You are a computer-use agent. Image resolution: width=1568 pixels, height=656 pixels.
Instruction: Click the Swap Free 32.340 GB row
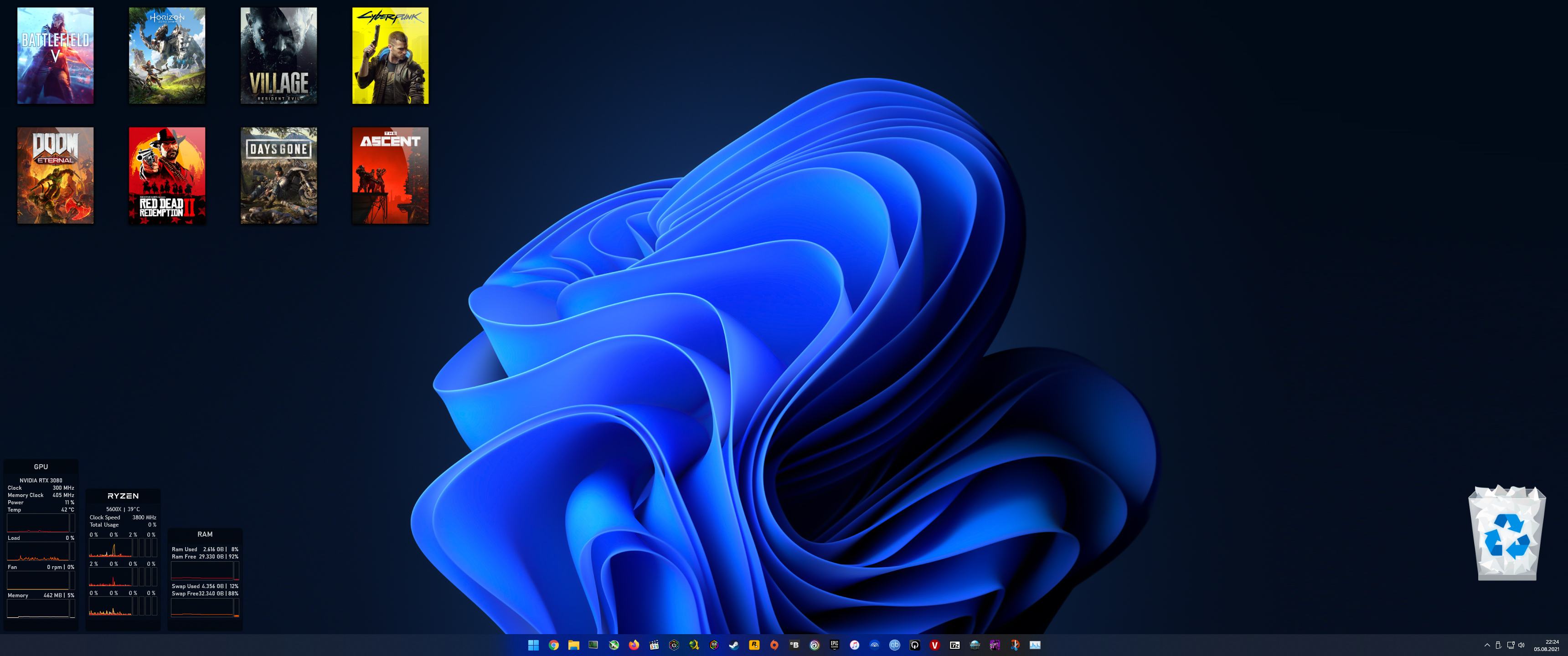[x=205, y=593]
